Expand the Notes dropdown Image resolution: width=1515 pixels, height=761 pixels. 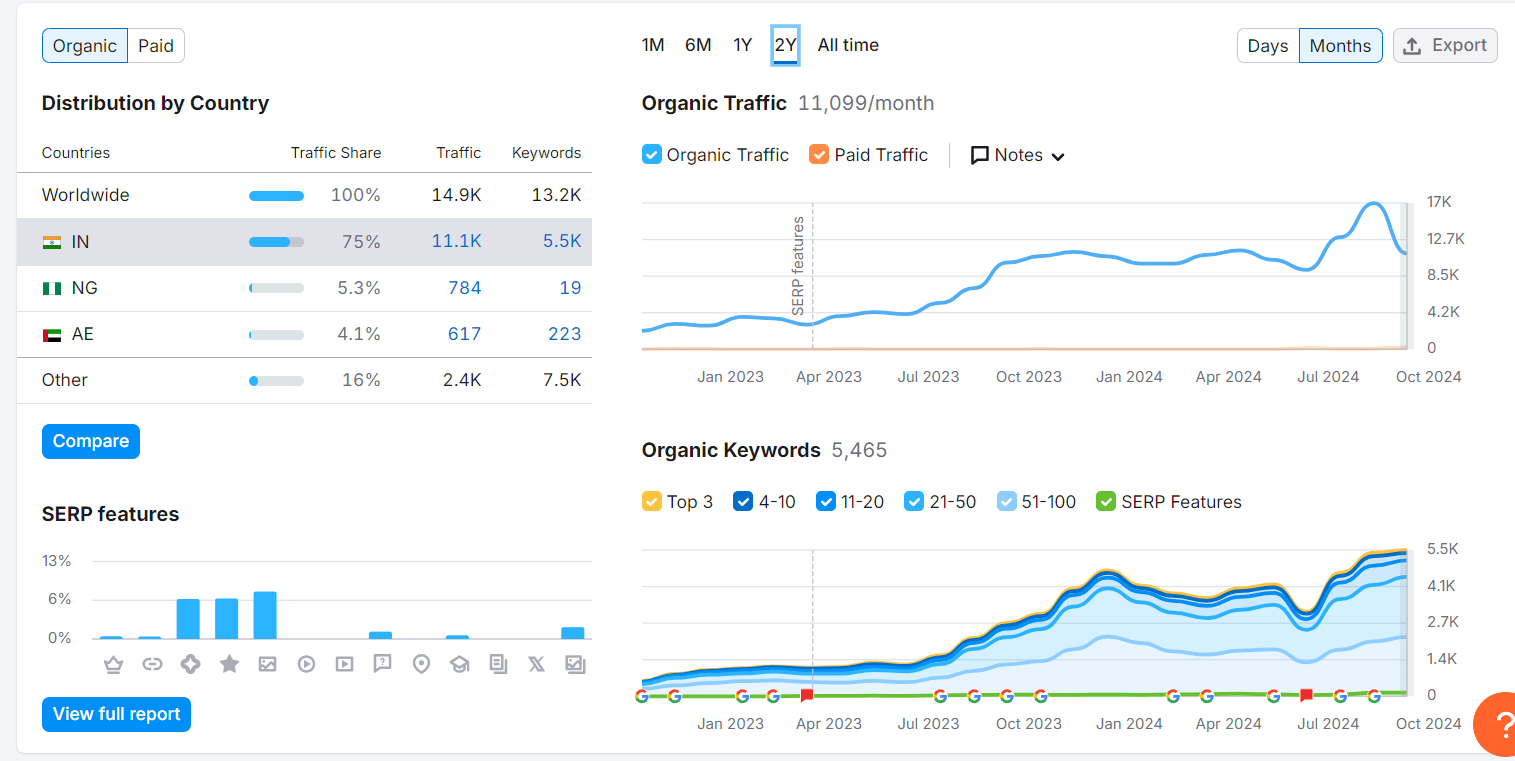pos(1018,155)
